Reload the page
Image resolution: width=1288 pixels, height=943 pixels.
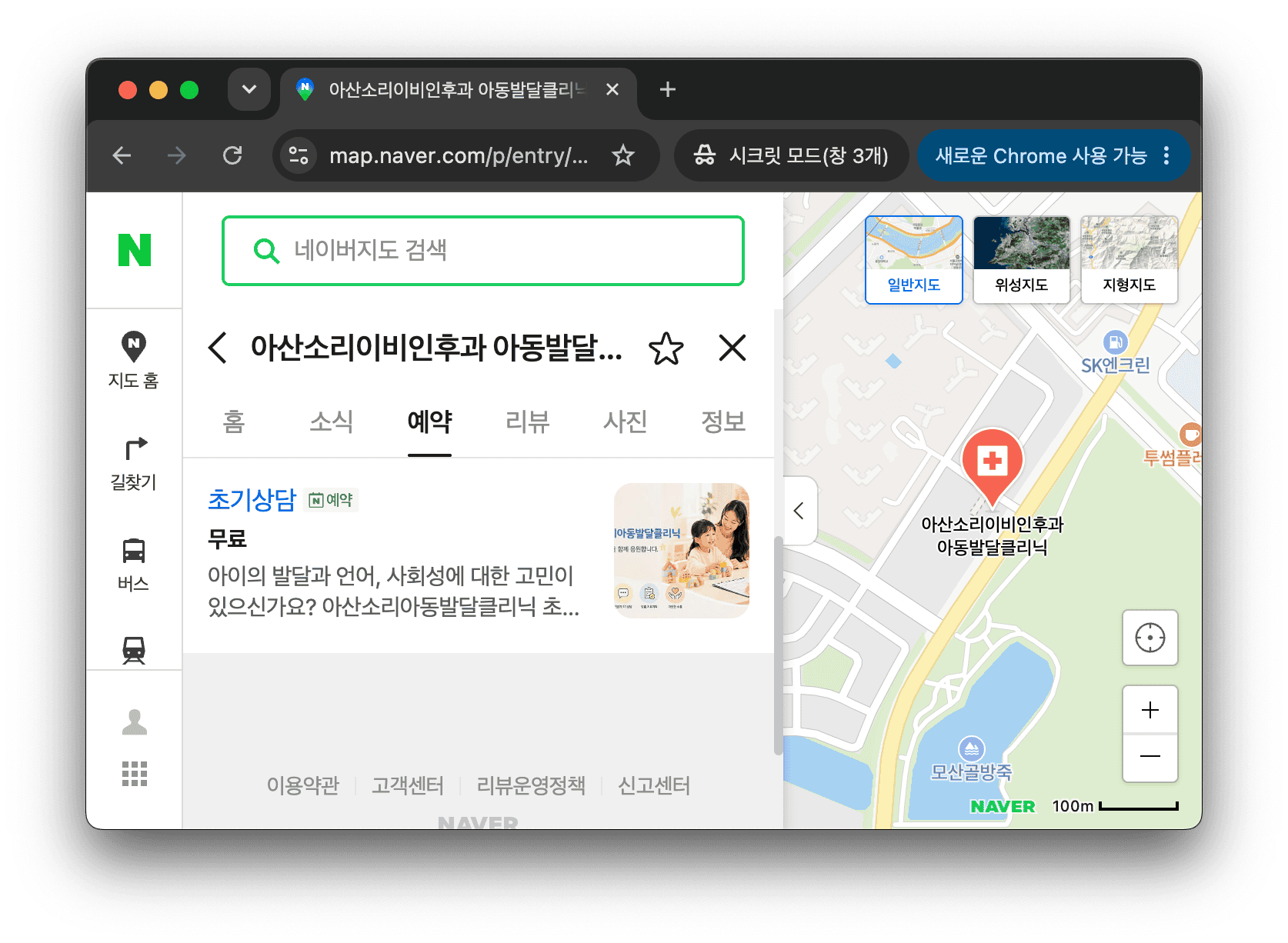pos(232,156)
